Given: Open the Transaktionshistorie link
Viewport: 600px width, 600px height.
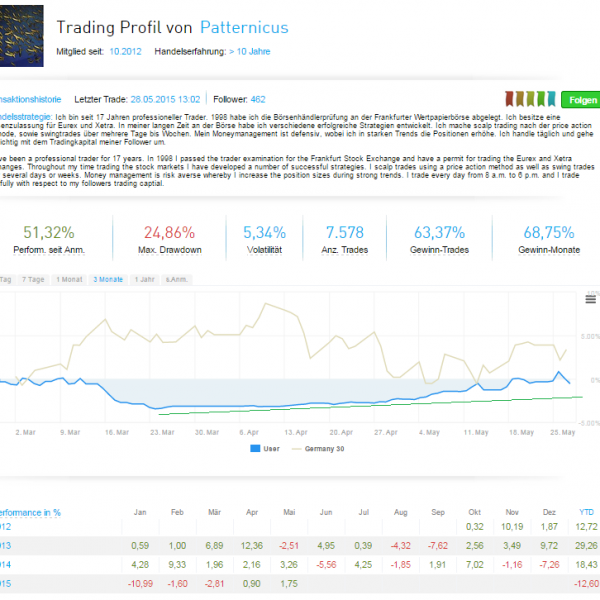Looking at the screenshot, I should click(x=30, y=99).
